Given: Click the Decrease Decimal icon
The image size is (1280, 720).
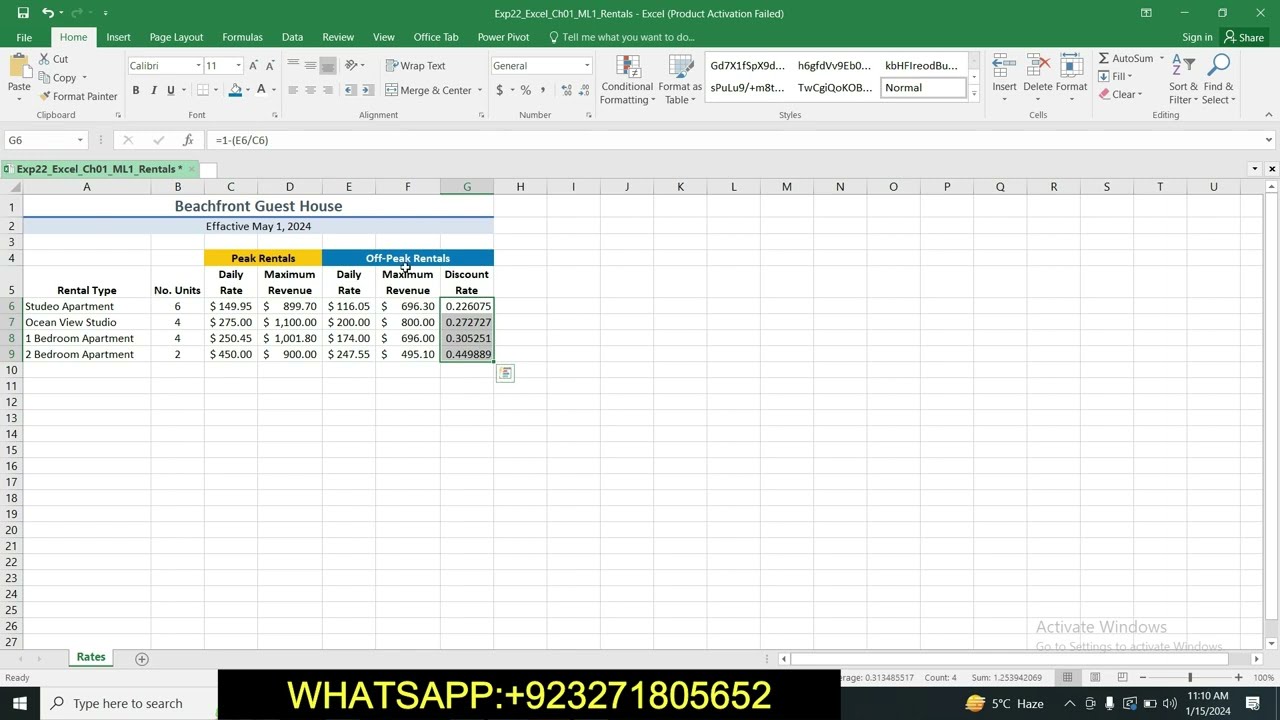Looking at the screenshot, I should (582, 90).
